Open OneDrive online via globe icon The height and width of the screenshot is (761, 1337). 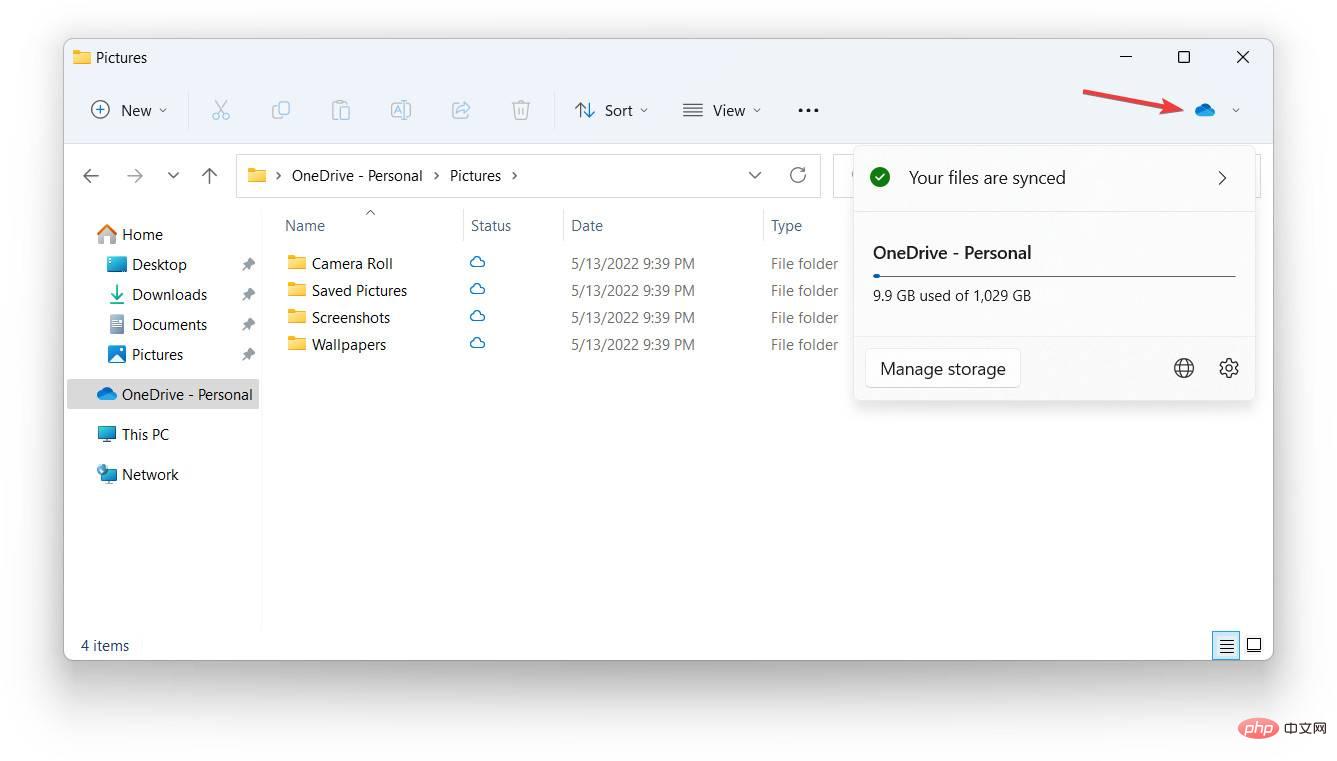1184,368
